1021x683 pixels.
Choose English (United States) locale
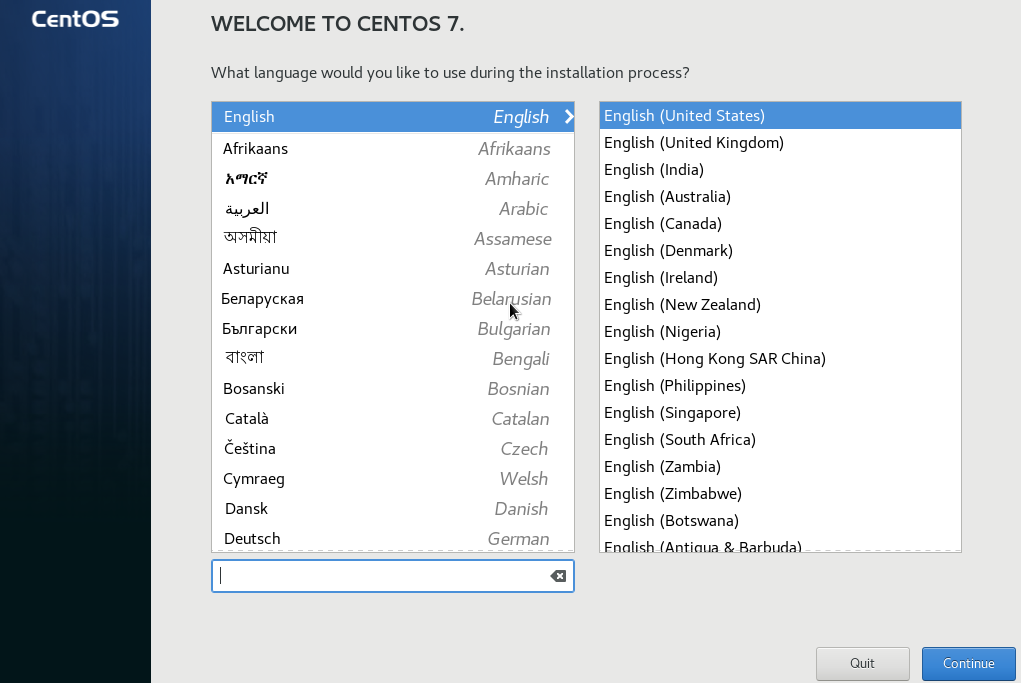pyautogui.click(x=780, y=116)
